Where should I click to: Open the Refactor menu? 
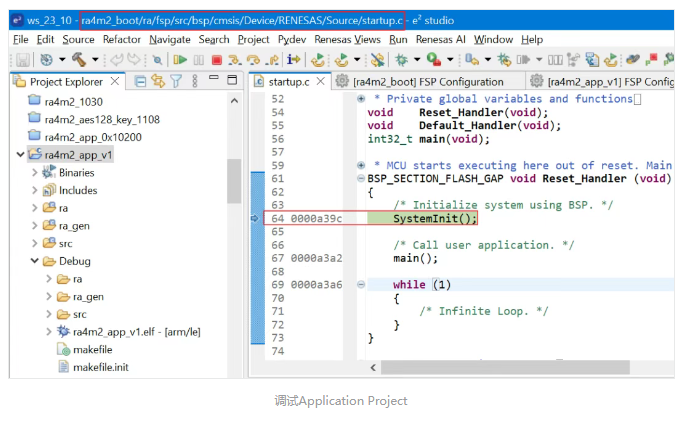(x=122, y=40)
